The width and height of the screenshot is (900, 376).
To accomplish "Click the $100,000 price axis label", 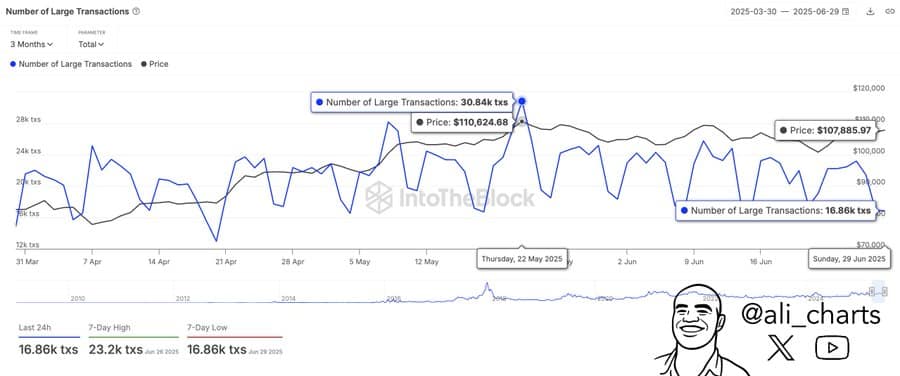I will pos(869,151).
